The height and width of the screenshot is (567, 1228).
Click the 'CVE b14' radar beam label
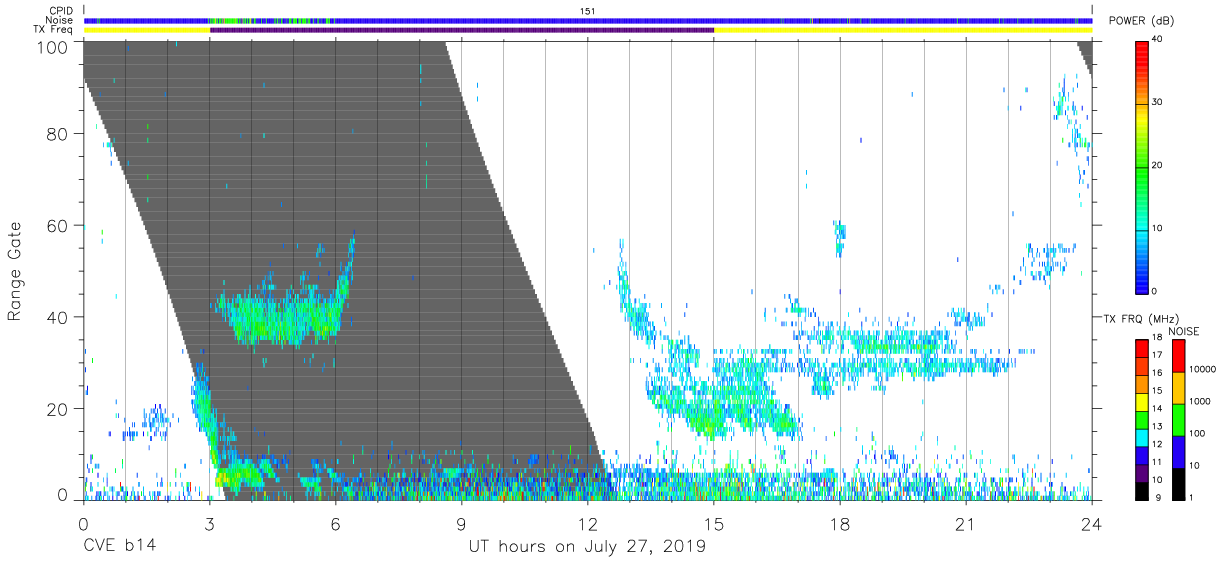(x=119, y=547)
